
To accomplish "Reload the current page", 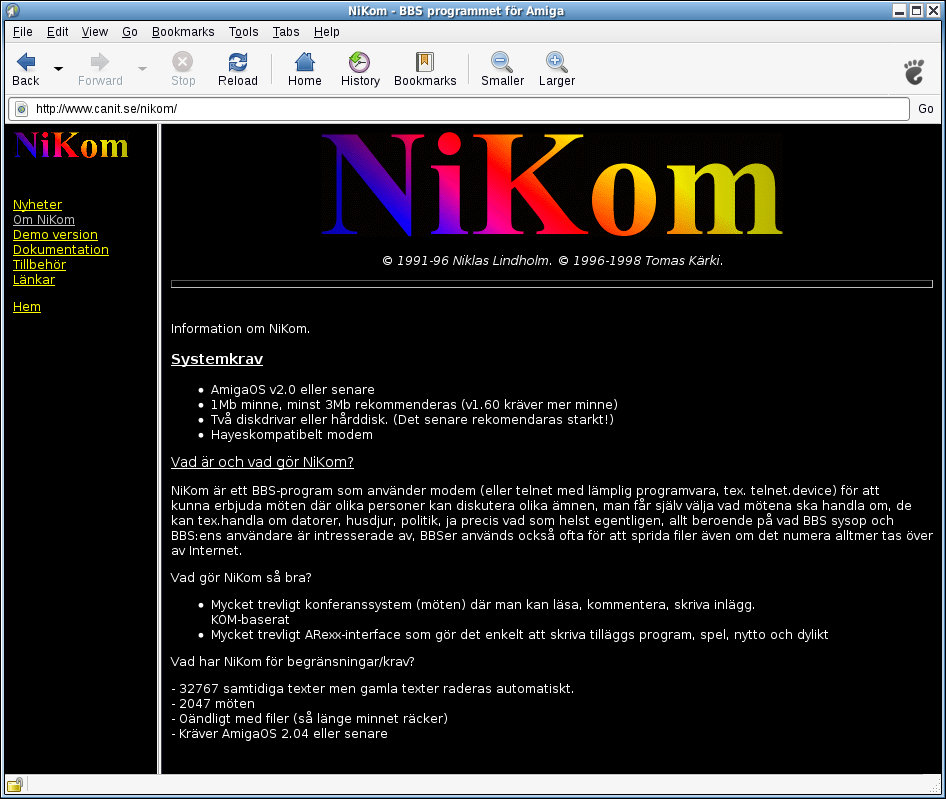I will tap(238, 69).
